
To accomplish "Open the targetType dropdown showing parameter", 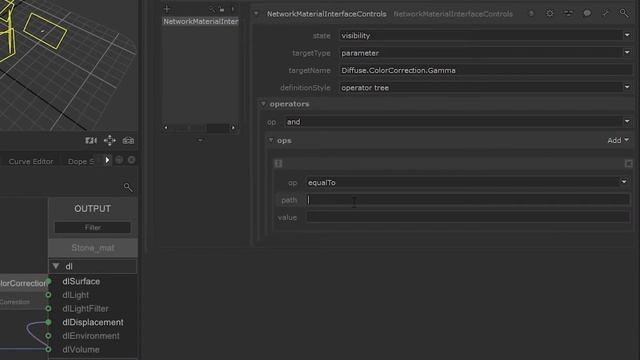I will click(486, 53).
